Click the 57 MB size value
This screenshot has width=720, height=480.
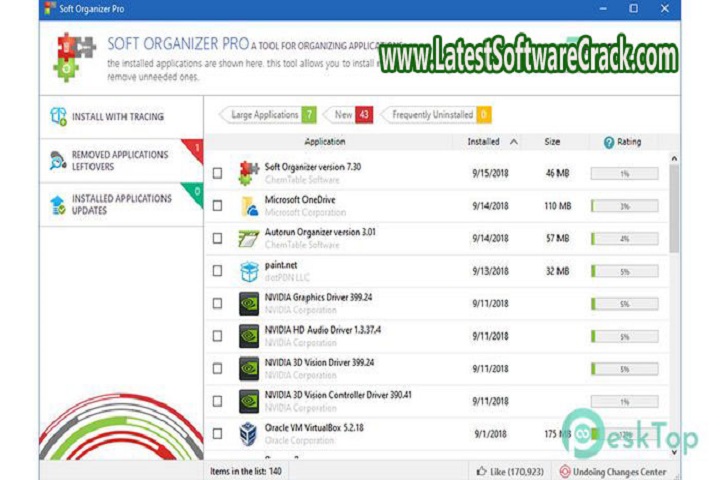(x=557, y=238)
